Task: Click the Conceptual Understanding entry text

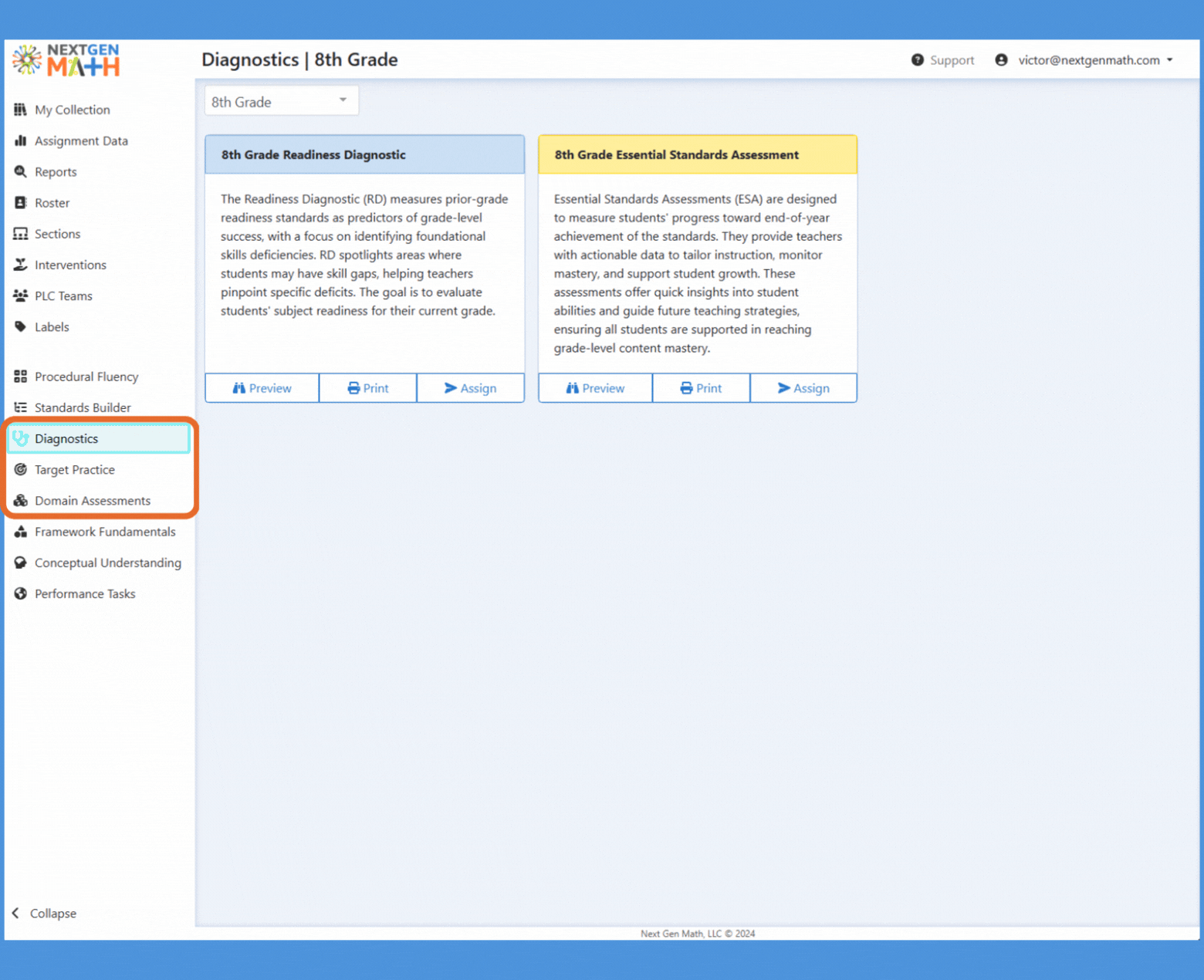Action: point(108,563)
